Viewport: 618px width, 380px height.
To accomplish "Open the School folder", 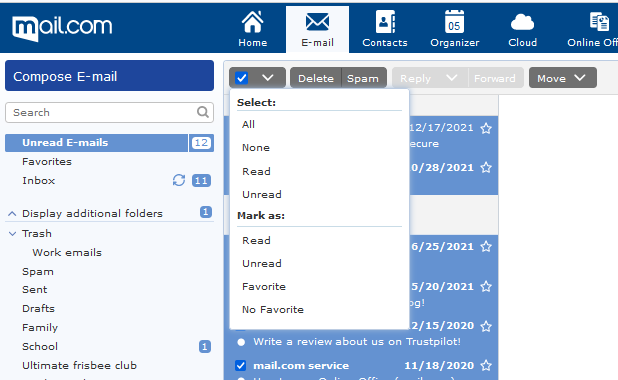I will coord(40,346).
